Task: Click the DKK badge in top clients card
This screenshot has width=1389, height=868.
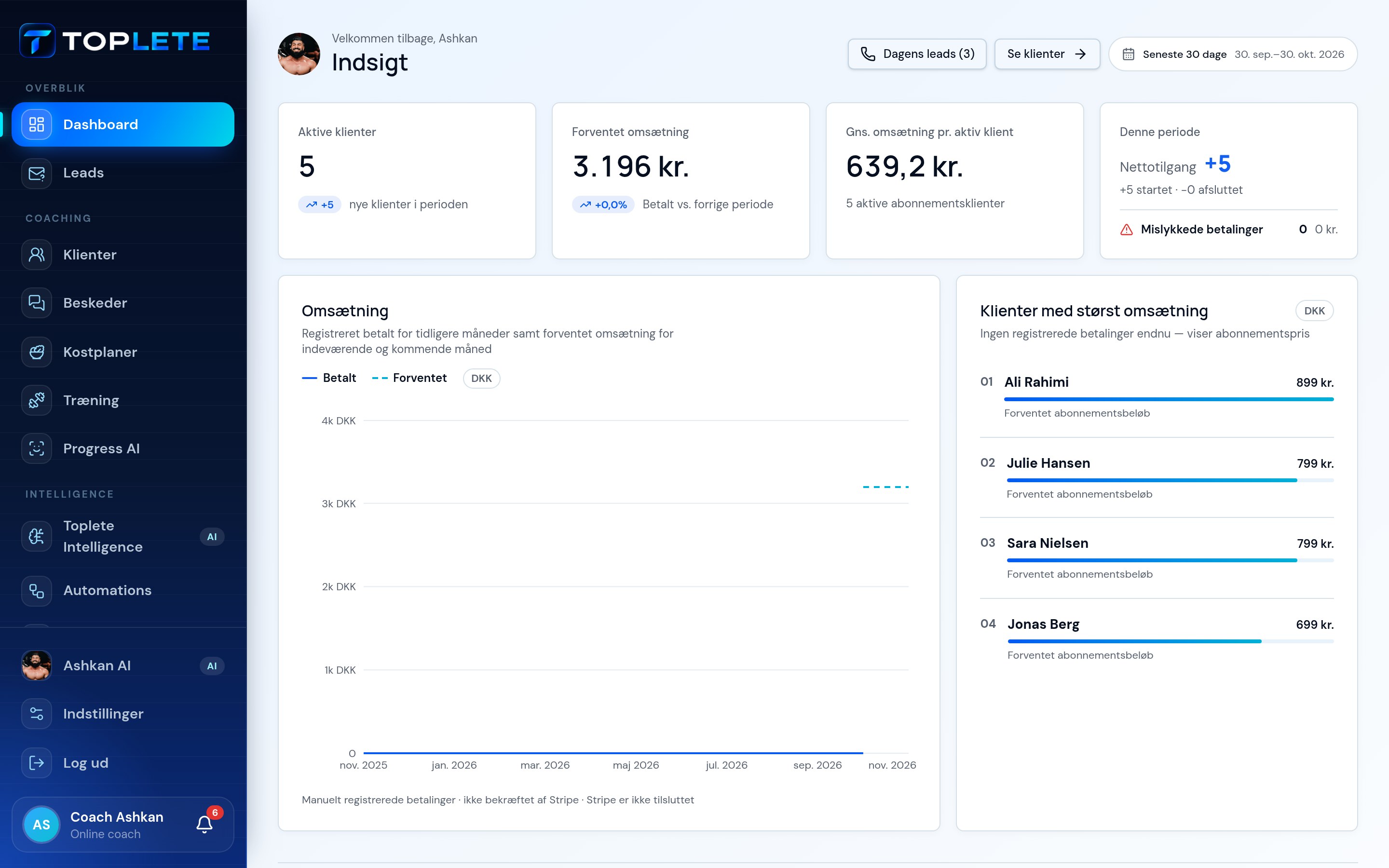Action: (1314, 311)
